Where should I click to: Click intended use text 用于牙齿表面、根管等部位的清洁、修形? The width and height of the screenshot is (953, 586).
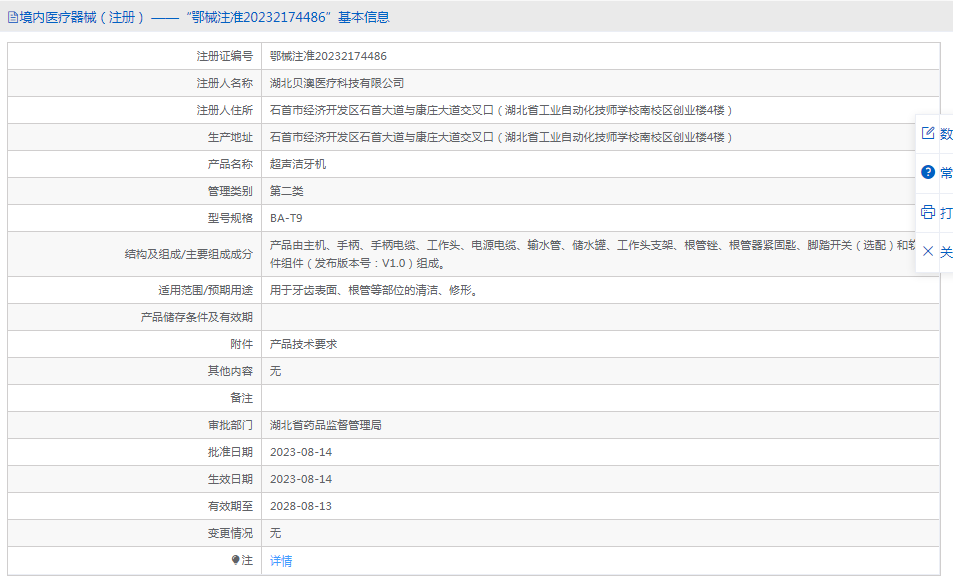tap(374, 291)
